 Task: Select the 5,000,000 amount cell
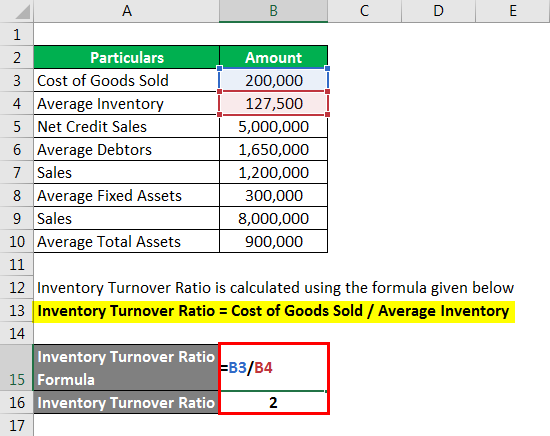pyautogui.click(x=274, y=127)
